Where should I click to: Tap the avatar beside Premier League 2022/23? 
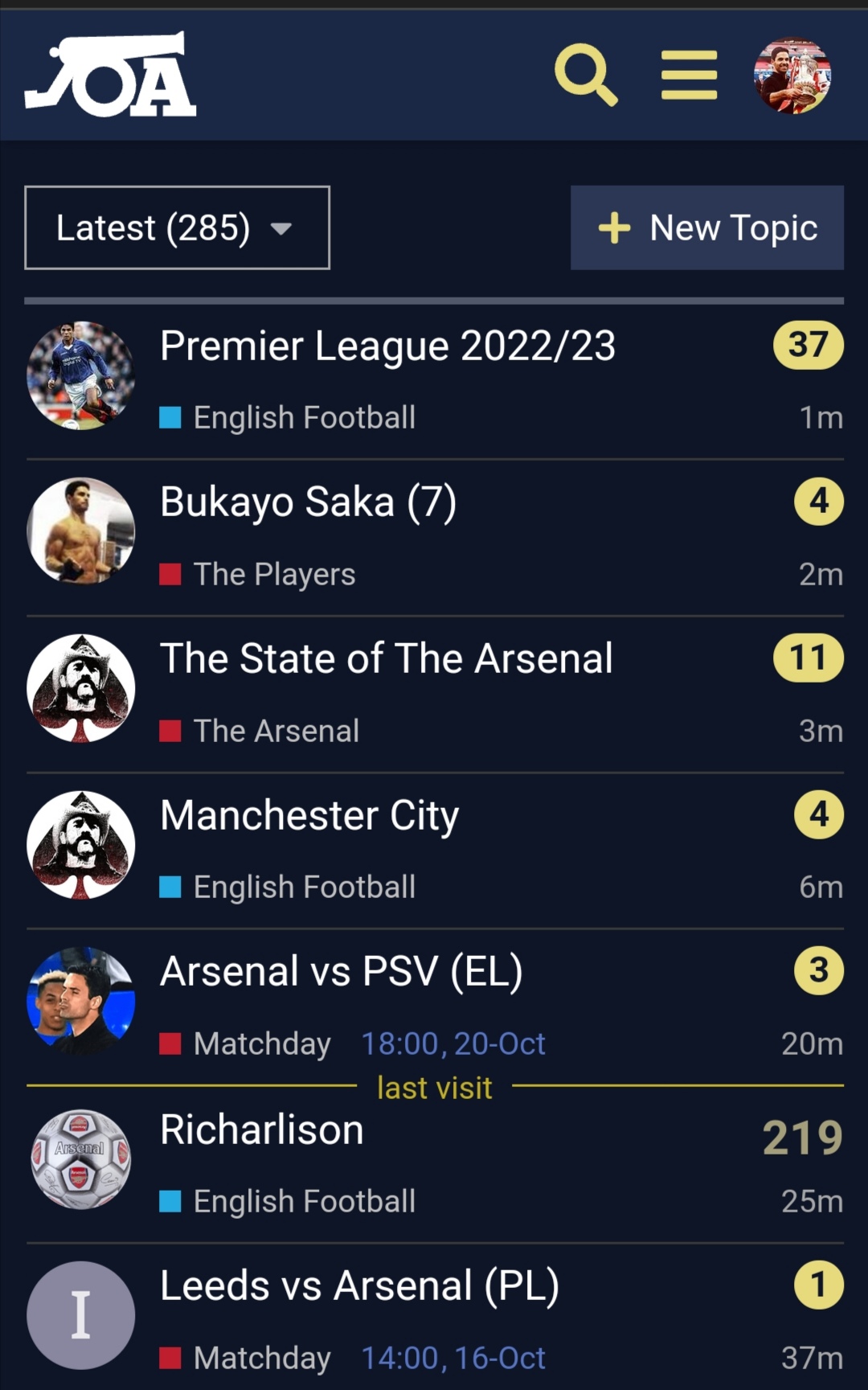tap(80, 375)
